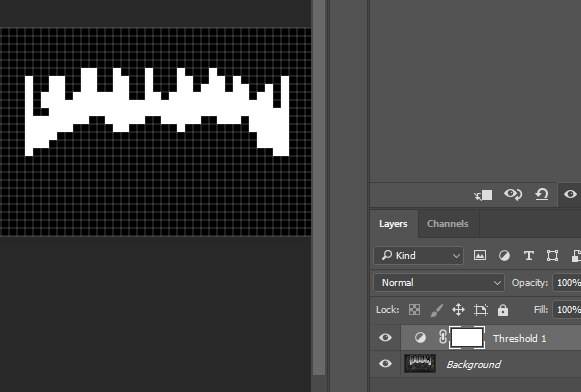Hide the Threshold 1 layer

click(385, 338)
